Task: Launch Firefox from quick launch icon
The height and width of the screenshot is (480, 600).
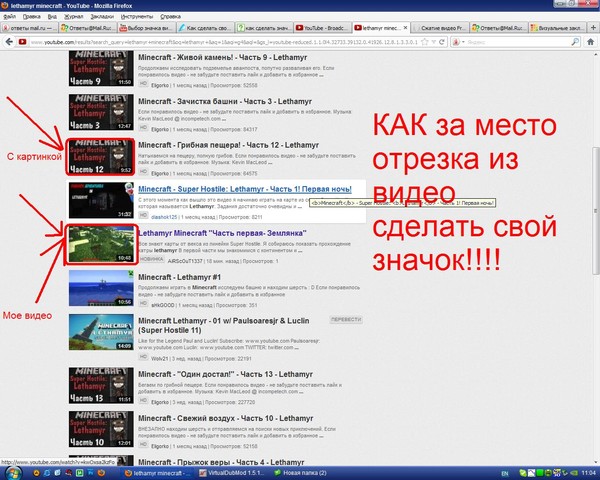Action: pyautogui.click(x=101, y=473)
